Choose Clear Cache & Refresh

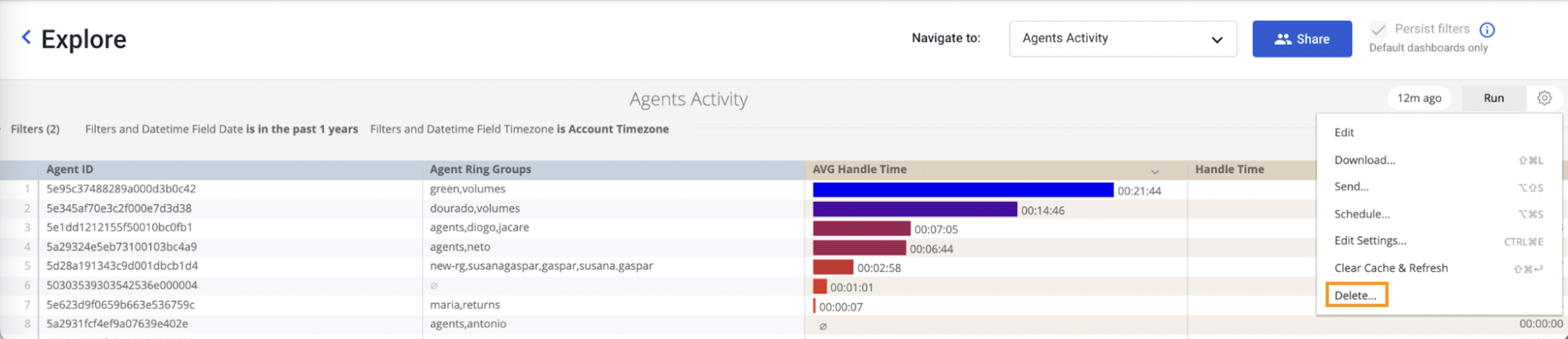(1391, 269)
